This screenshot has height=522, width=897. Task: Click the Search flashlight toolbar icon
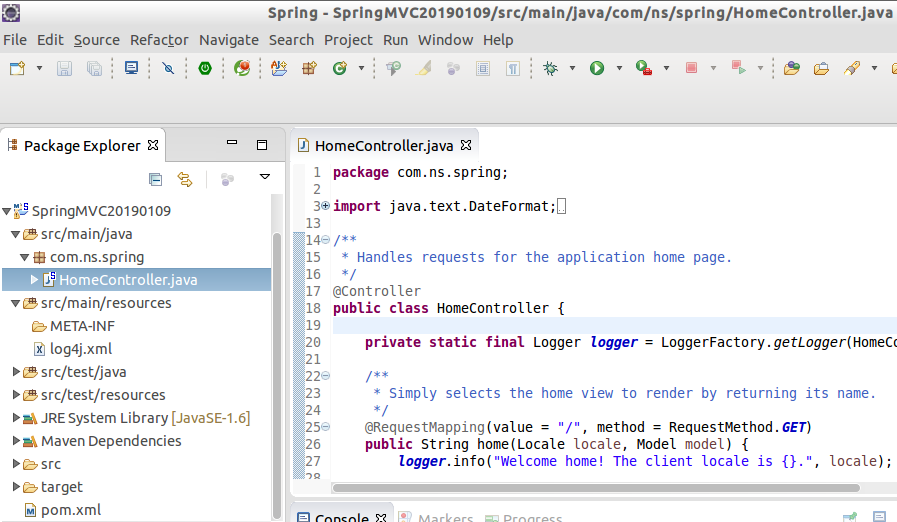(852, 69)
